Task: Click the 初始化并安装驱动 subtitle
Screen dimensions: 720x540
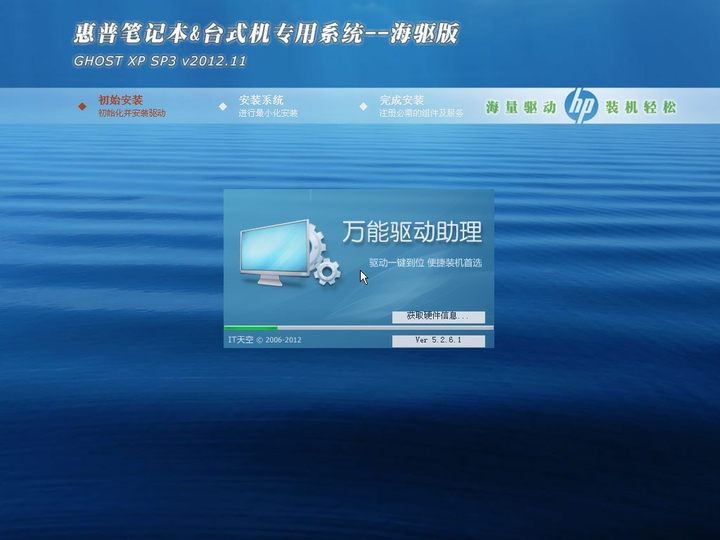Action: pos(132,113)
